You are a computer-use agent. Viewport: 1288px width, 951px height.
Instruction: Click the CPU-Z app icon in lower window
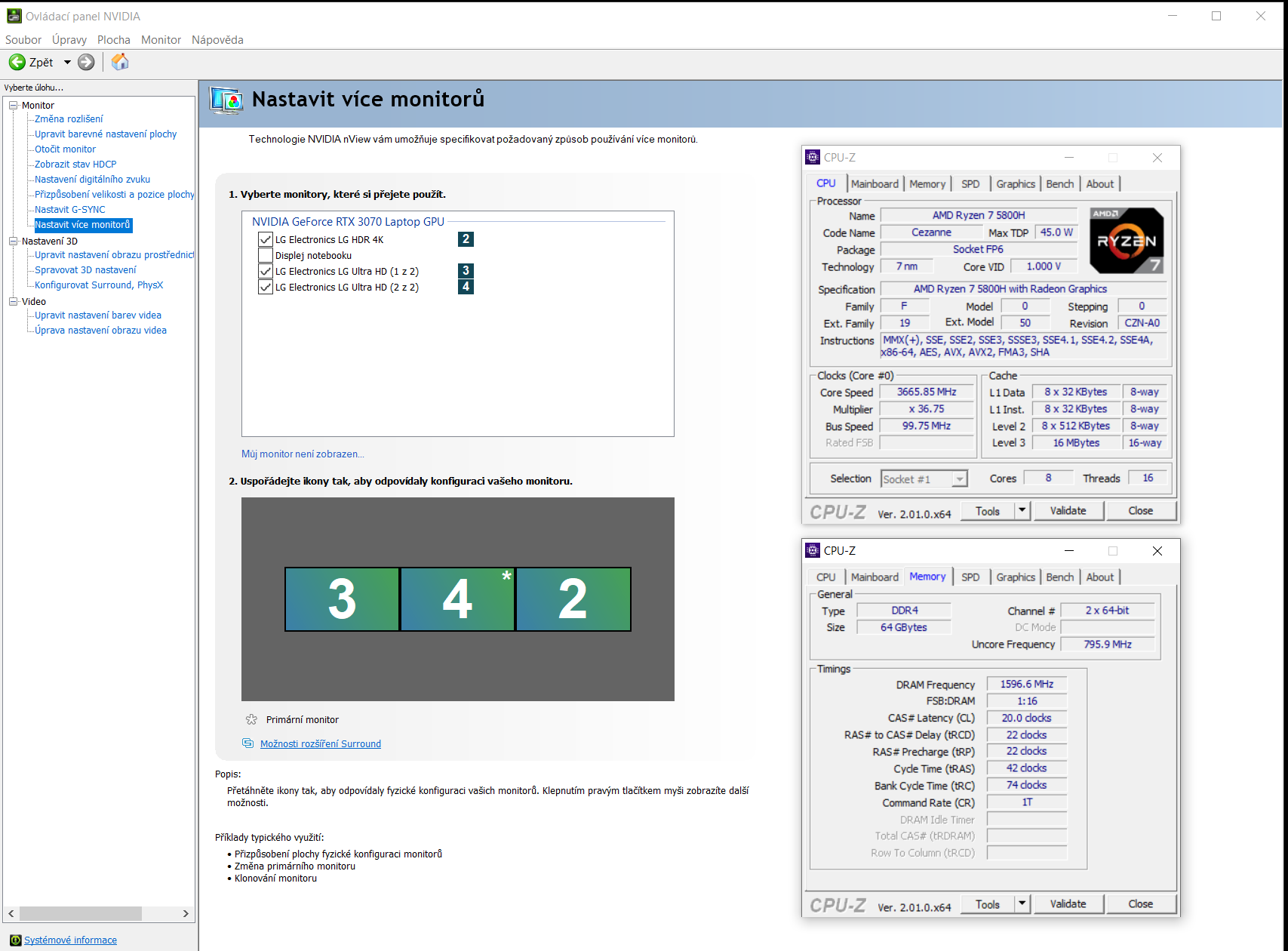pos(813,550)
